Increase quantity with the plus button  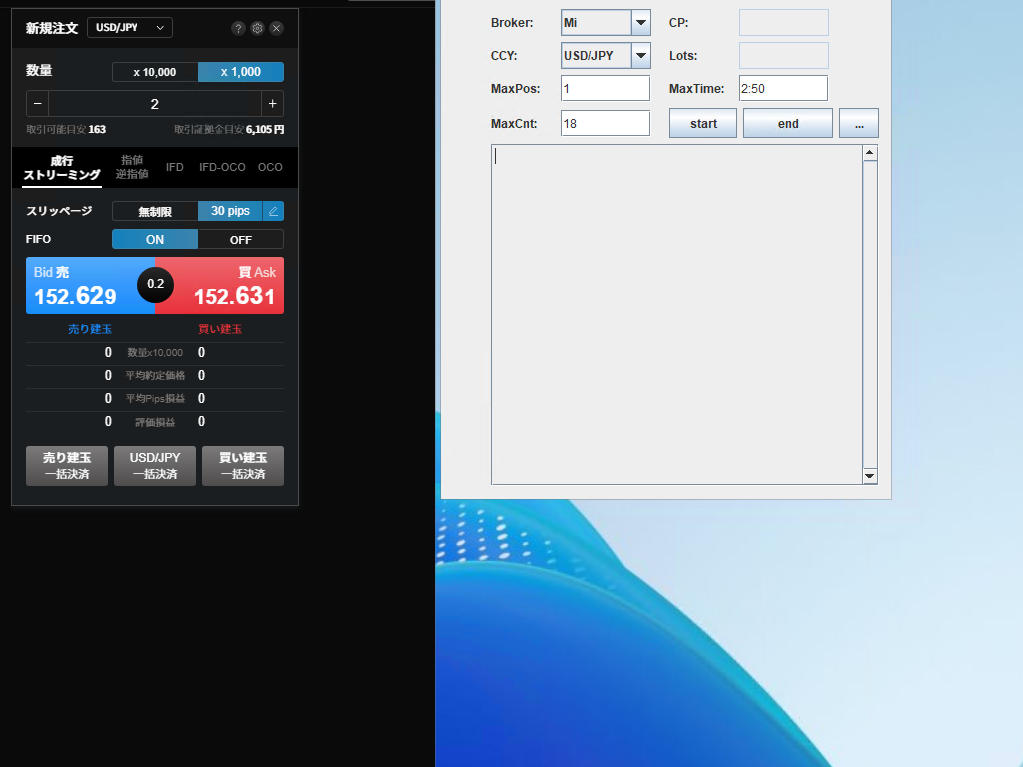click(x=272, y=104)
